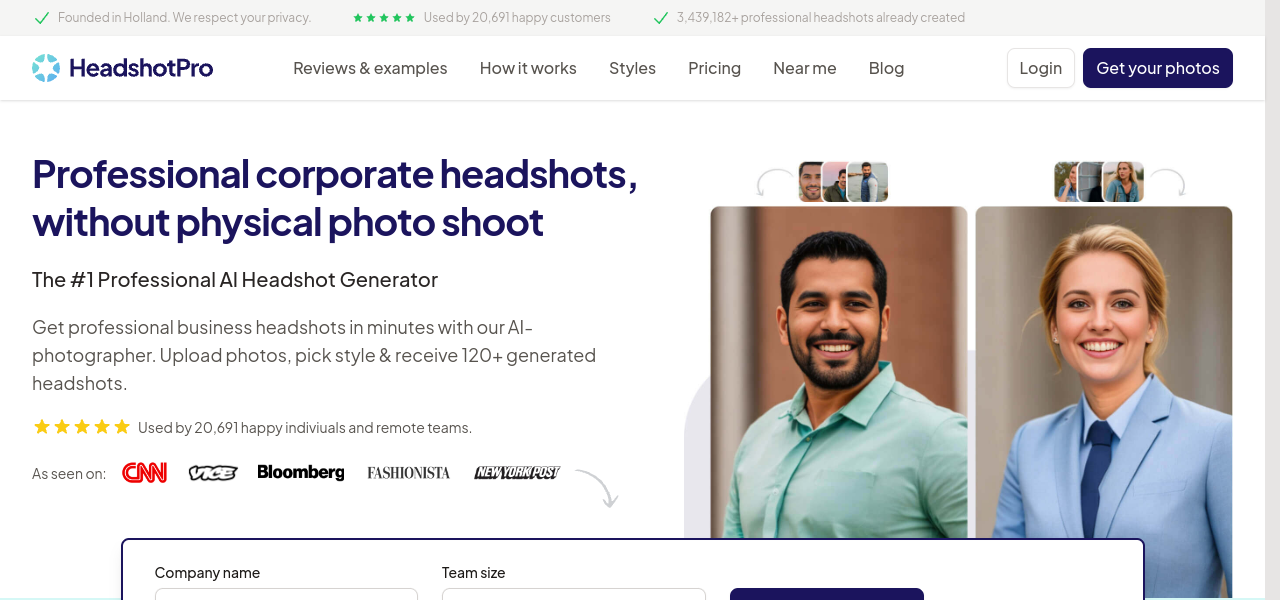
Task: Visit the Blog
Action: tap(886, 68)
